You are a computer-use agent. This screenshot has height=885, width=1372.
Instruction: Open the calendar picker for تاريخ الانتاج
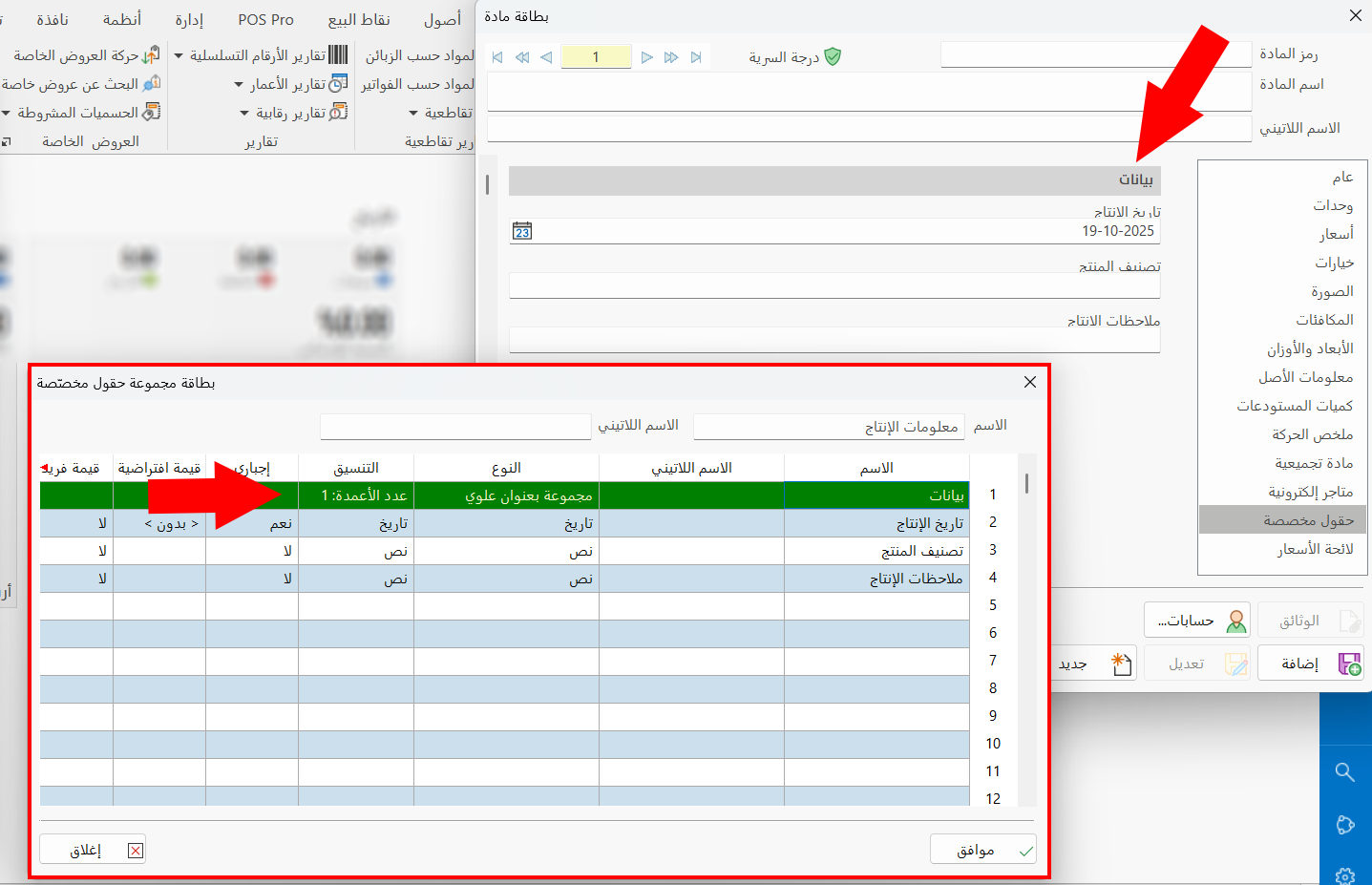(x=521, y=230)
